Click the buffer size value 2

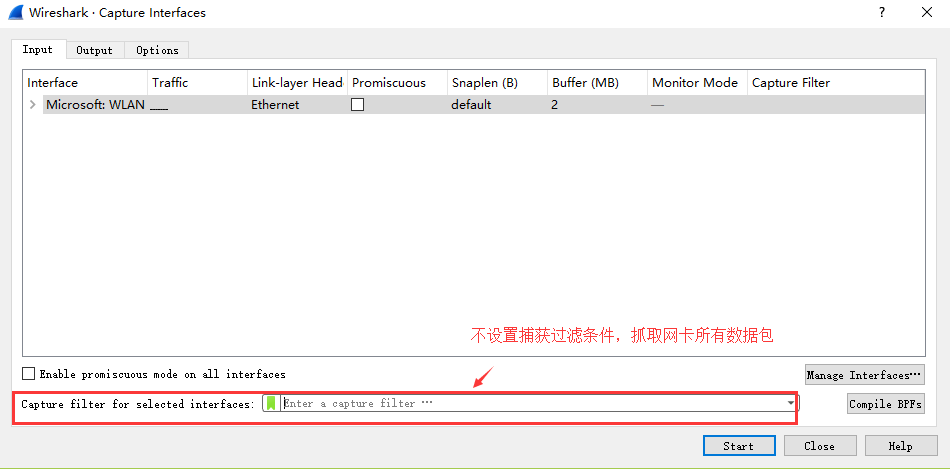[554, 105]
